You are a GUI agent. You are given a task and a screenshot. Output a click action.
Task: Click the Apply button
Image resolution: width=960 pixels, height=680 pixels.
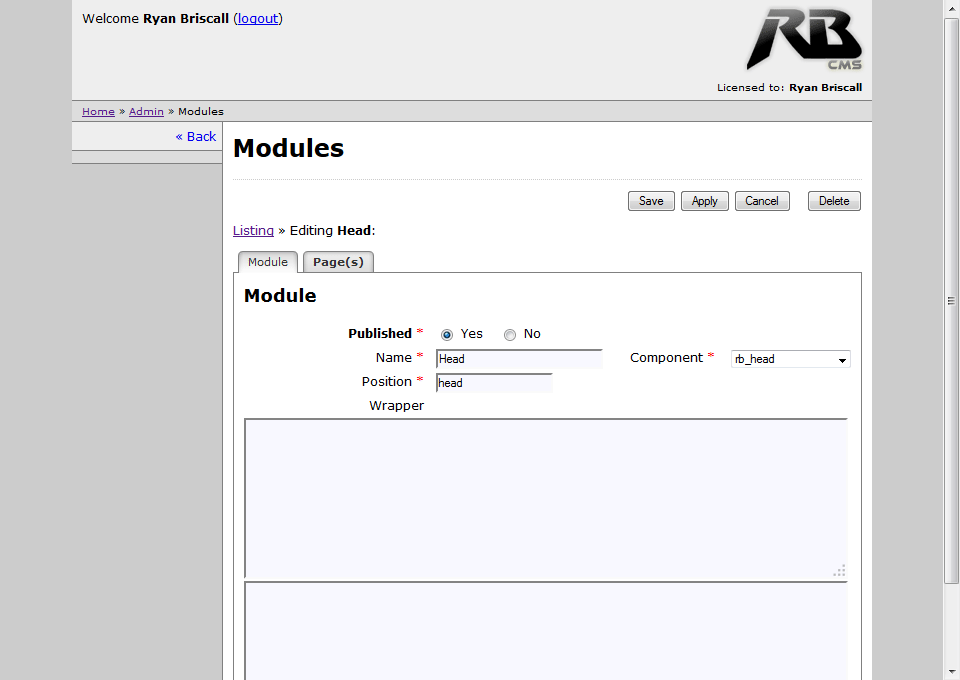coord(704,201)
